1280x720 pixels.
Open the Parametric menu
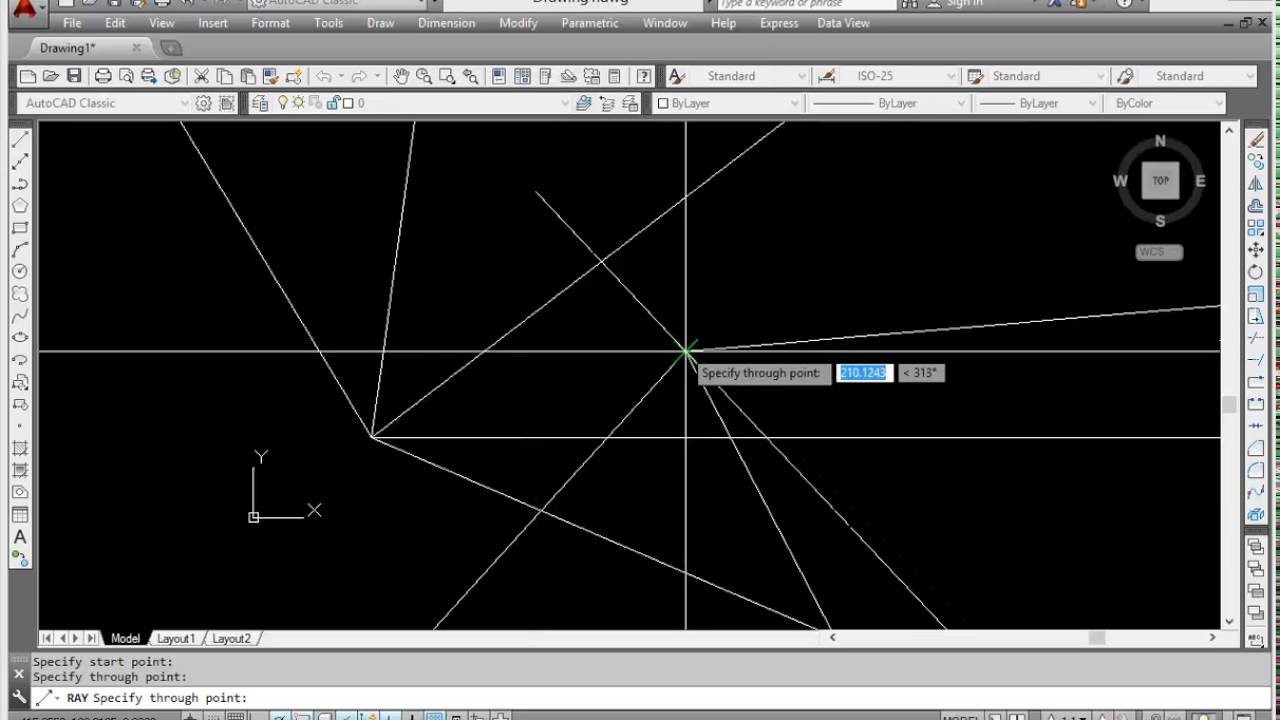(590, 23)
